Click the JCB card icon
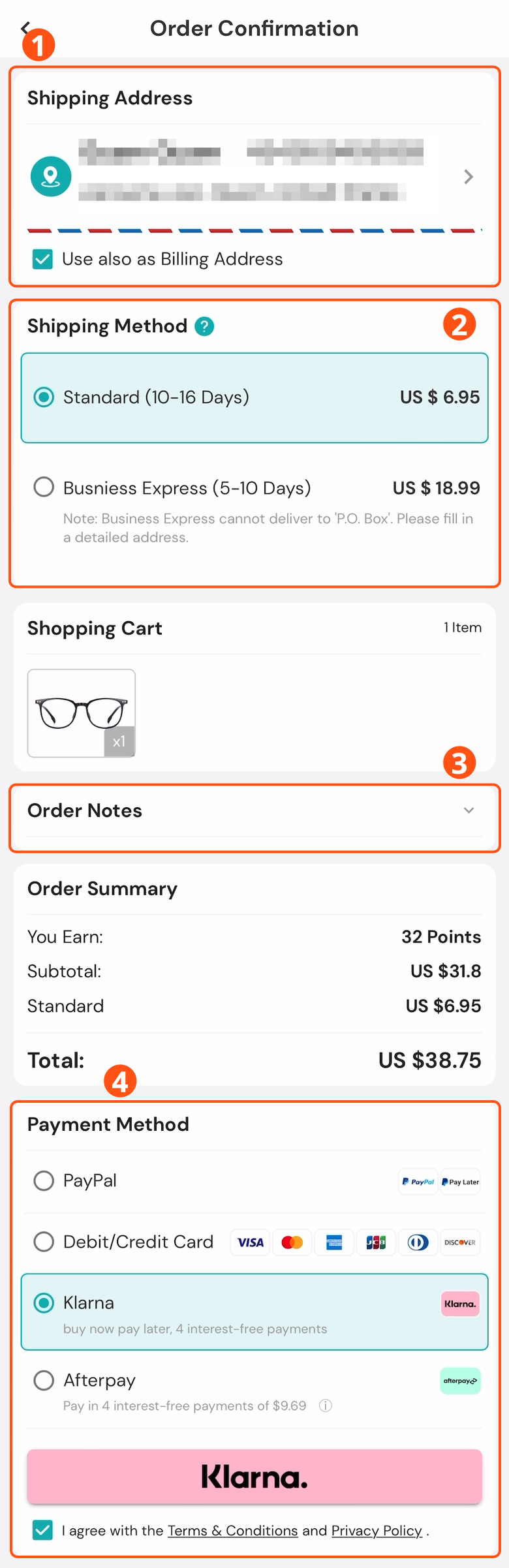Screen dimensions: 509x1568 [x=376, y=1242]
